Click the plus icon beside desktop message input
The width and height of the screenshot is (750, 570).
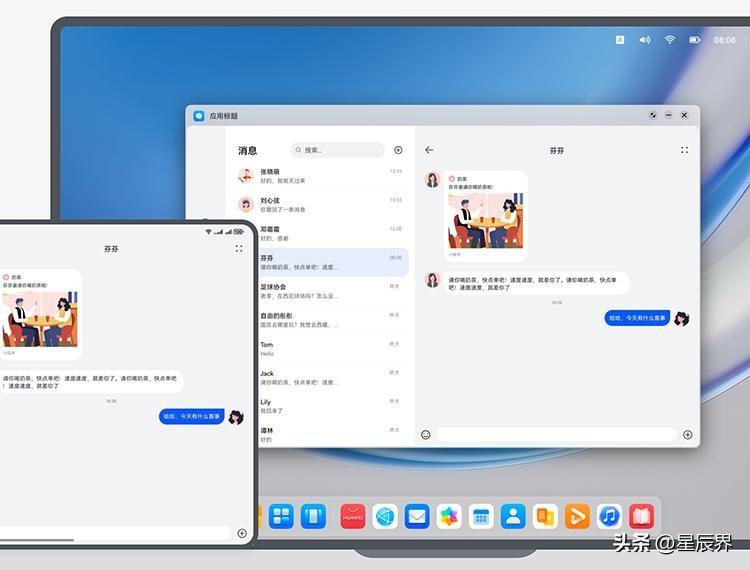point(687,435)
